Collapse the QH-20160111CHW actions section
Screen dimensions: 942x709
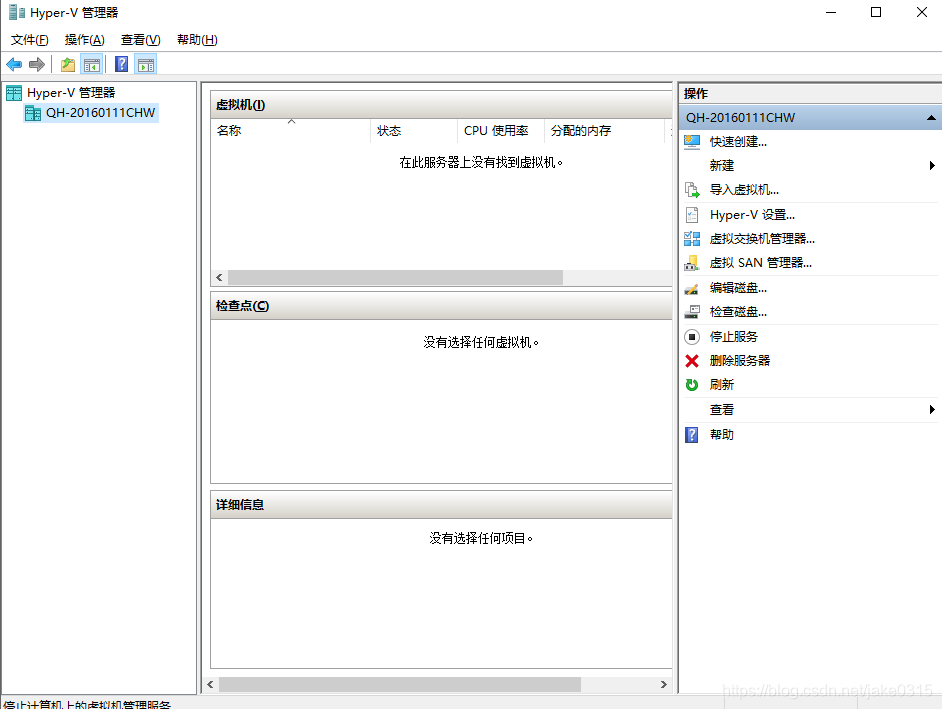[931, 118]
